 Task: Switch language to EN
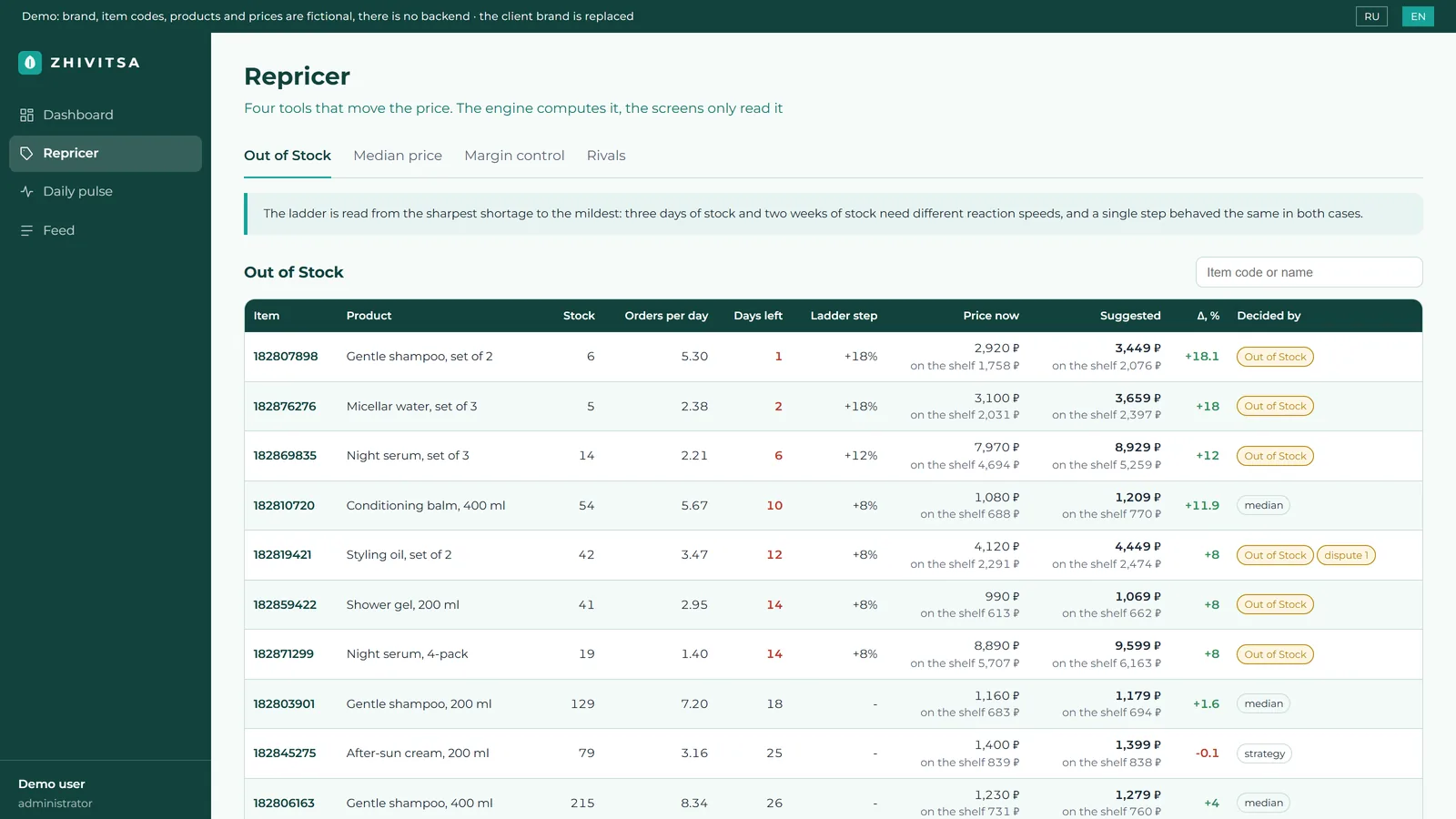(1418, 16)
